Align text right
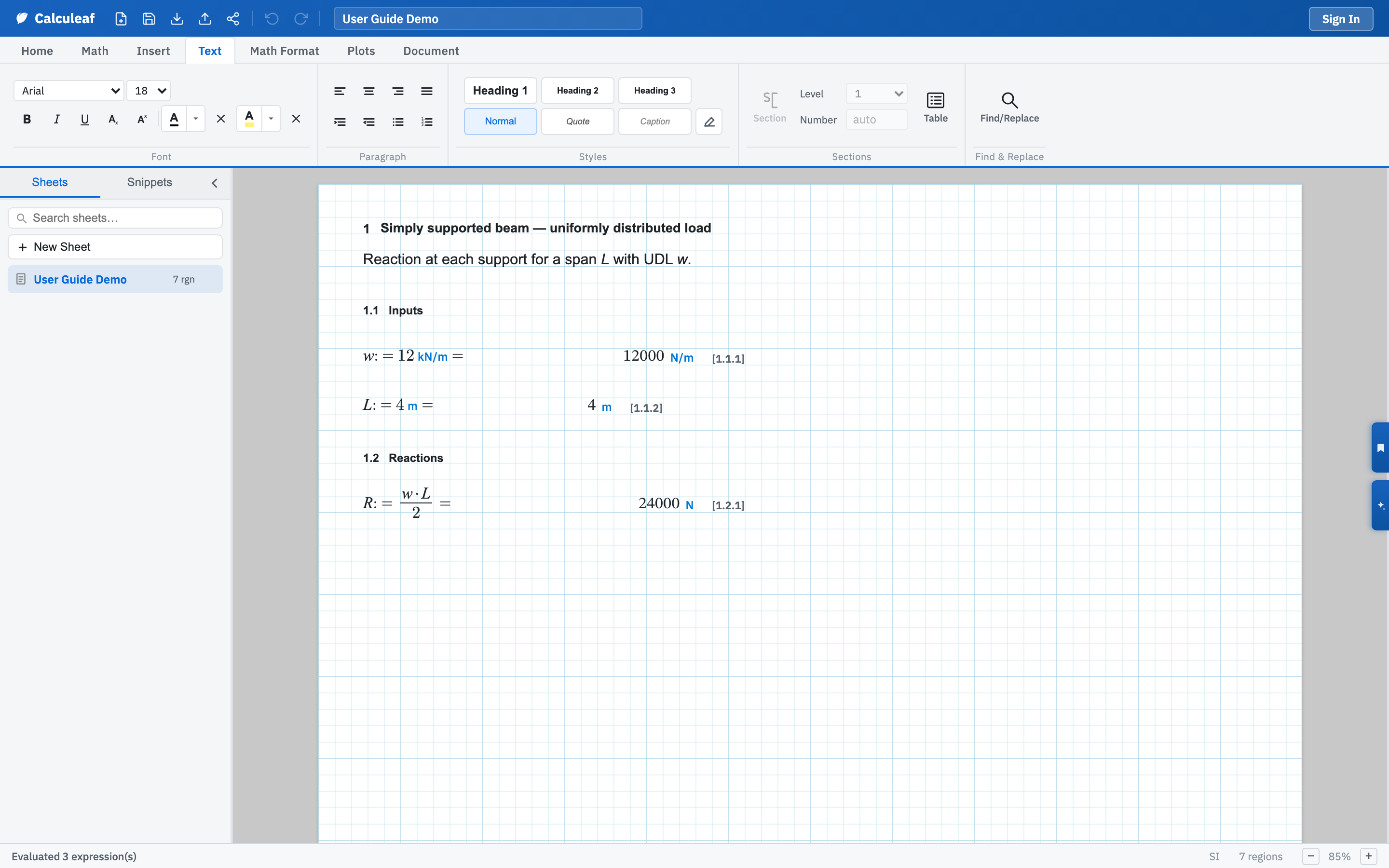 pyautogui.click(x=398, y=91)
